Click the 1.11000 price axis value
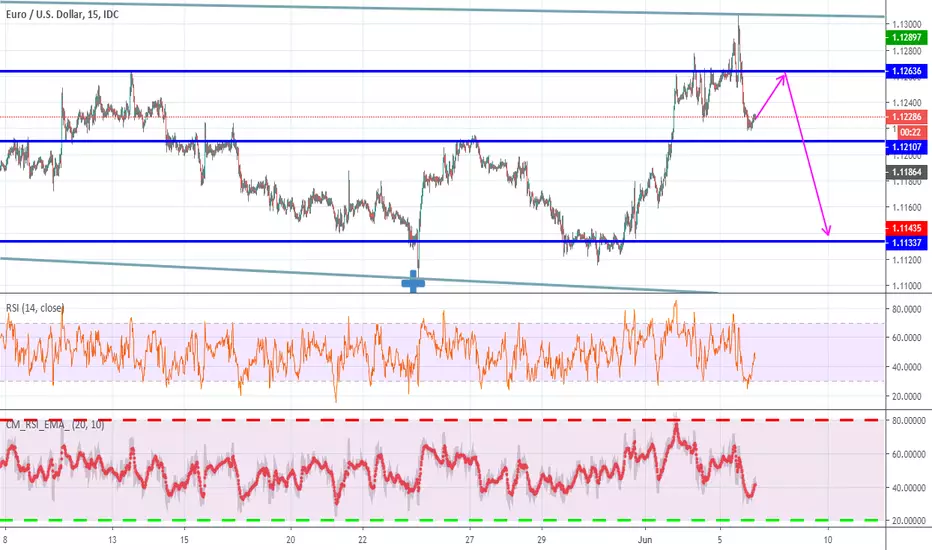Image resolution: width=932 pixels, height=550 pixels. tap(907, 286)
